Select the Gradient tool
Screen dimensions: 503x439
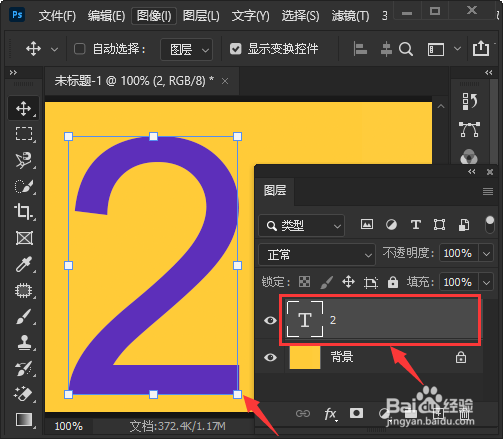pyautogui.click(x=24, y=420)
